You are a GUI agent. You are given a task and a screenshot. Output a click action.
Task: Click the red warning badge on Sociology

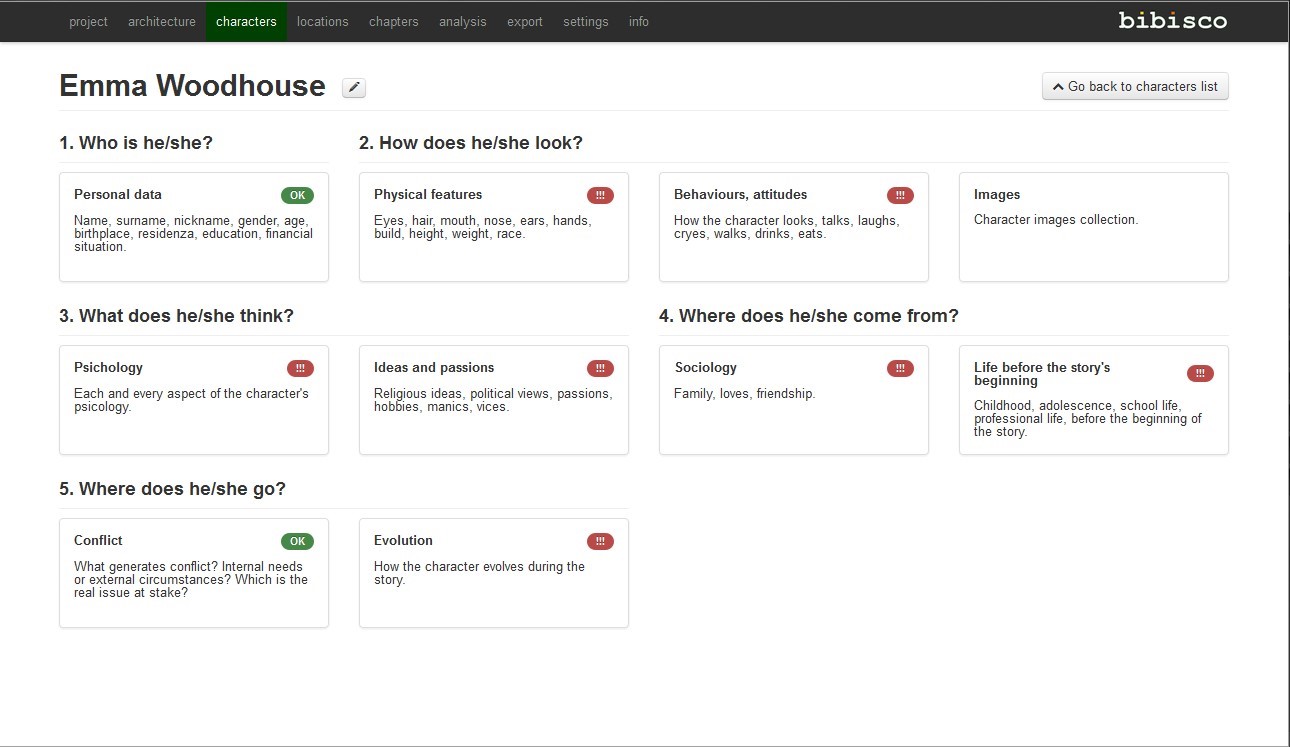point(900,368)
